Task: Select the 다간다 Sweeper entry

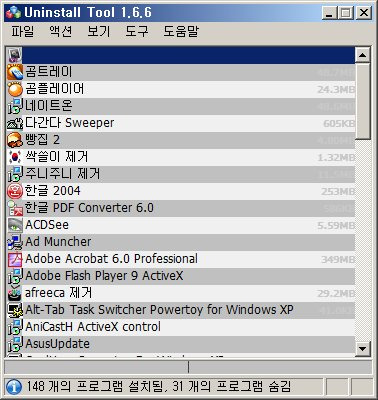Action: click(x=181, y=123)
